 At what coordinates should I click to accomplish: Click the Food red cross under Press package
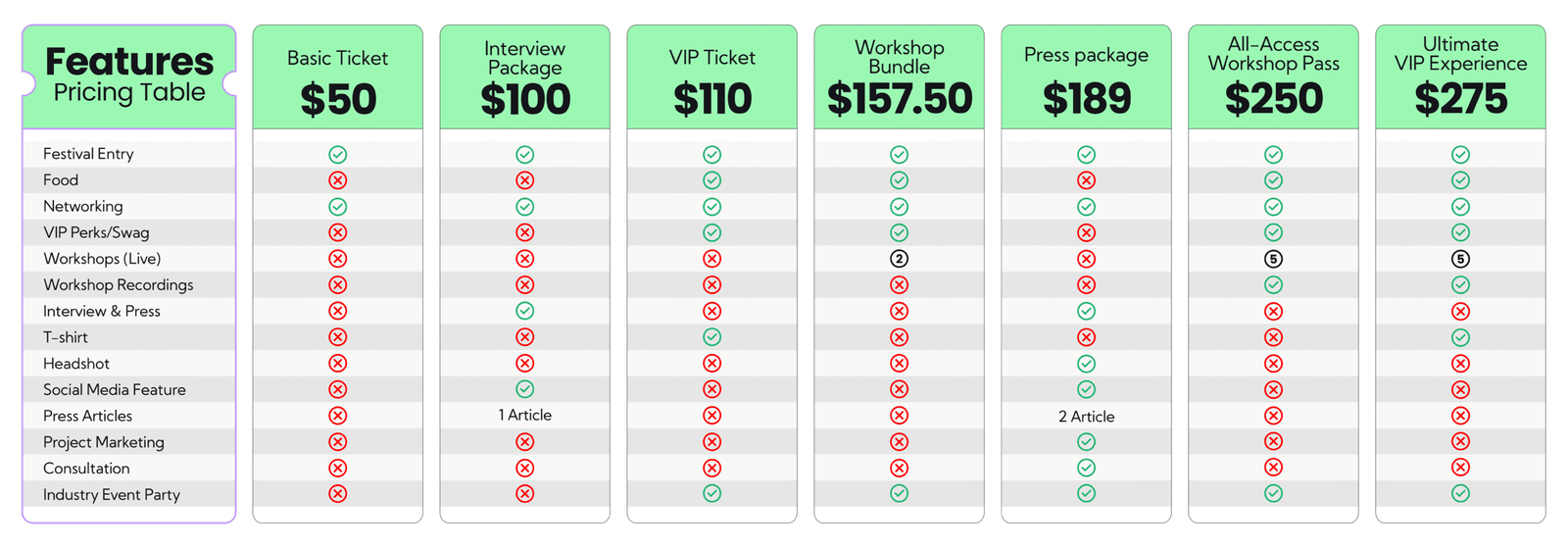1086,180
